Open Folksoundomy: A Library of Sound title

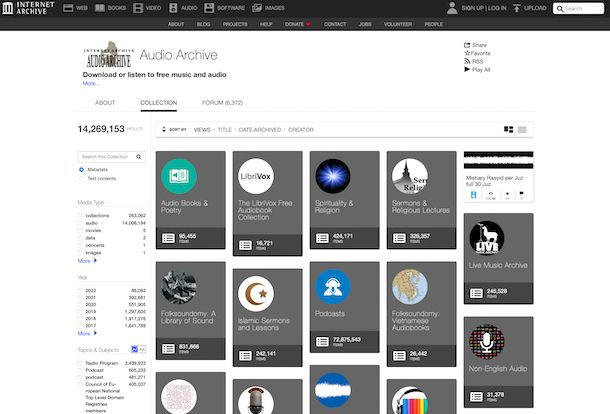click(x=188, y=317)
